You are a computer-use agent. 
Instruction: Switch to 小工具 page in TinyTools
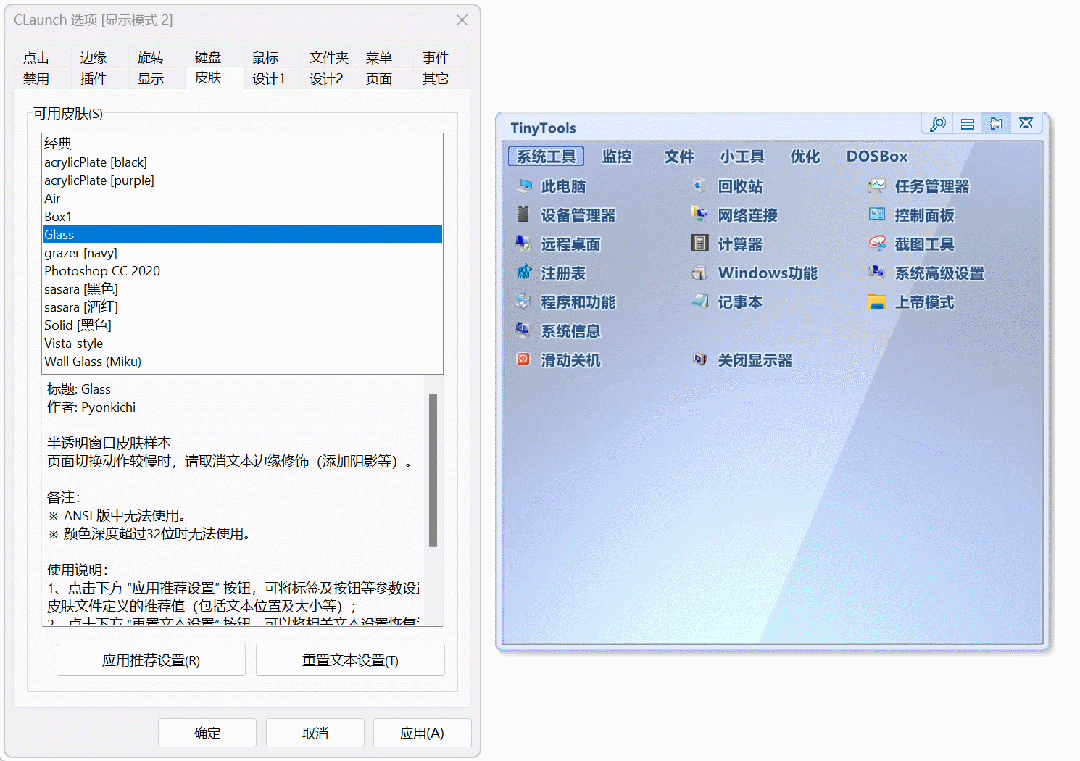point(742,156)
